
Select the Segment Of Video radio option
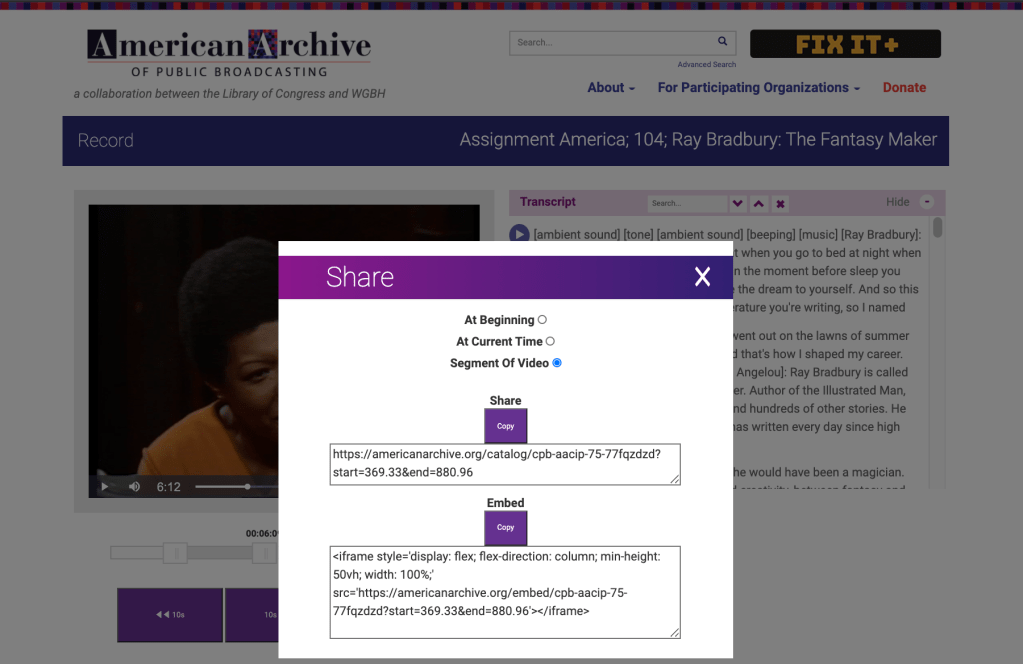click(x=557, y=363)
